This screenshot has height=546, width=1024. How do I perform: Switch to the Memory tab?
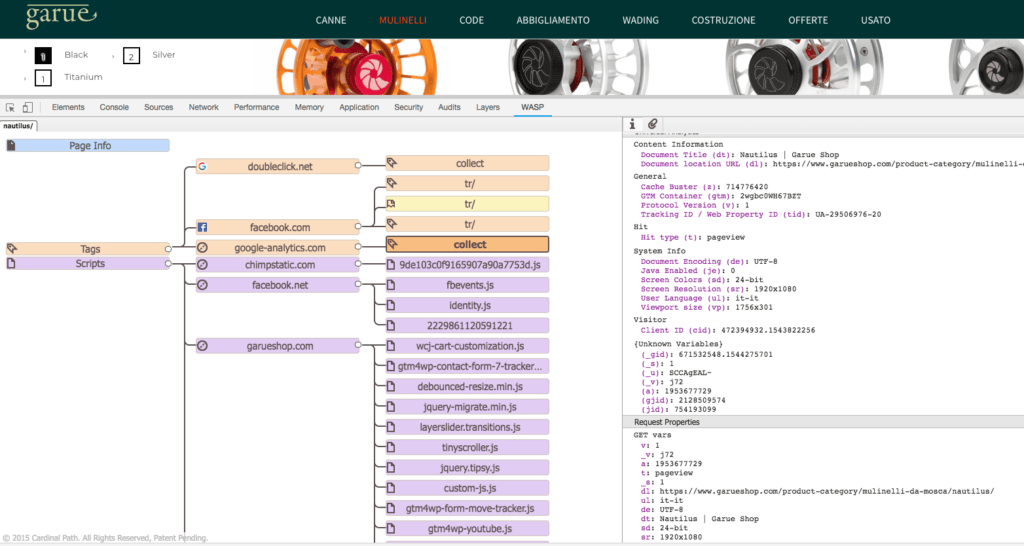(x=309, y=107)
